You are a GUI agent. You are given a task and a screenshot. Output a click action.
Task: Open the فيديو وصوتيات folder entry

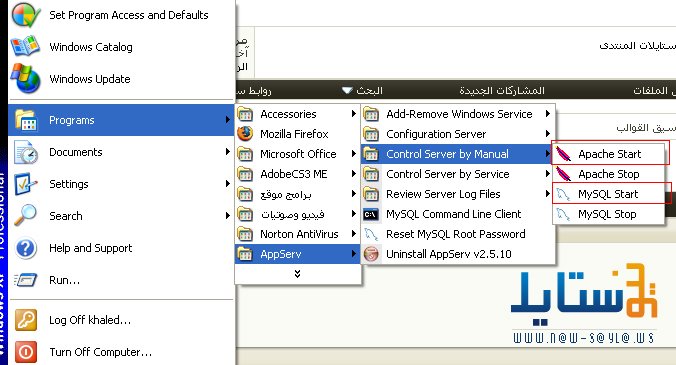click(x=297, y=214)
